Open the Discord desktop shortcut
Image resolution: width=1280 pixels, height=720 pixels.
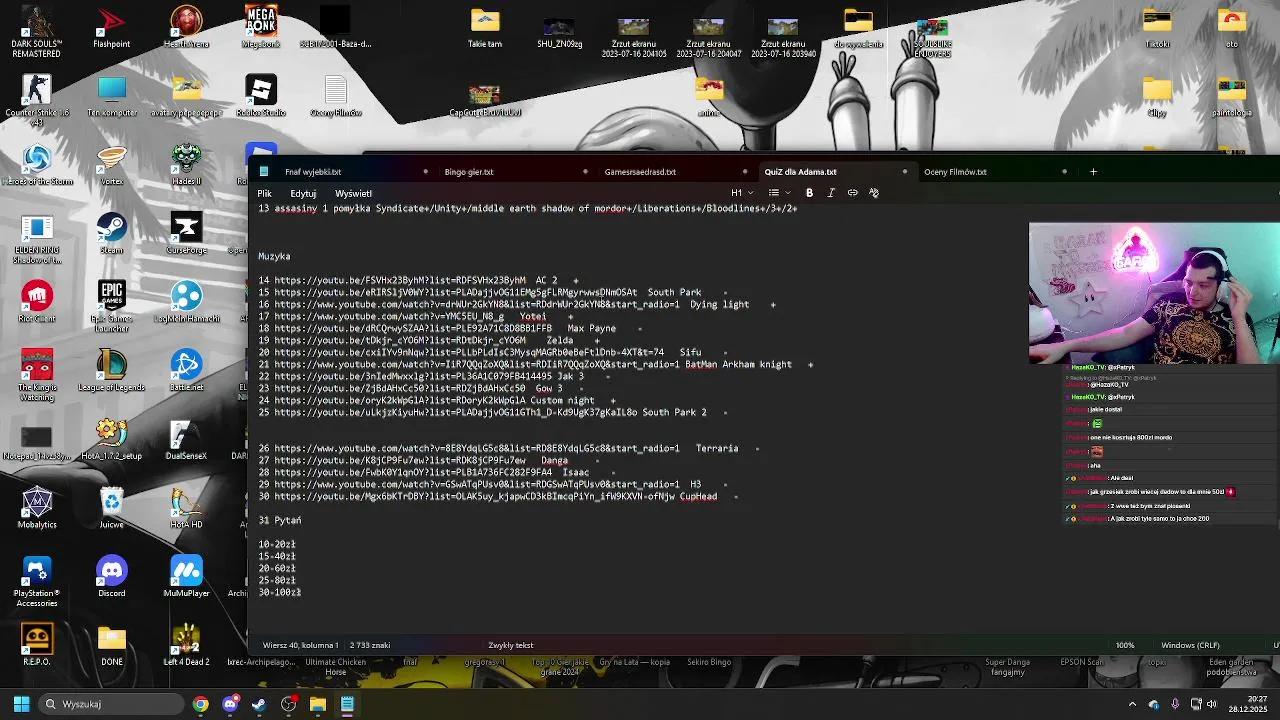pos(112,577)
